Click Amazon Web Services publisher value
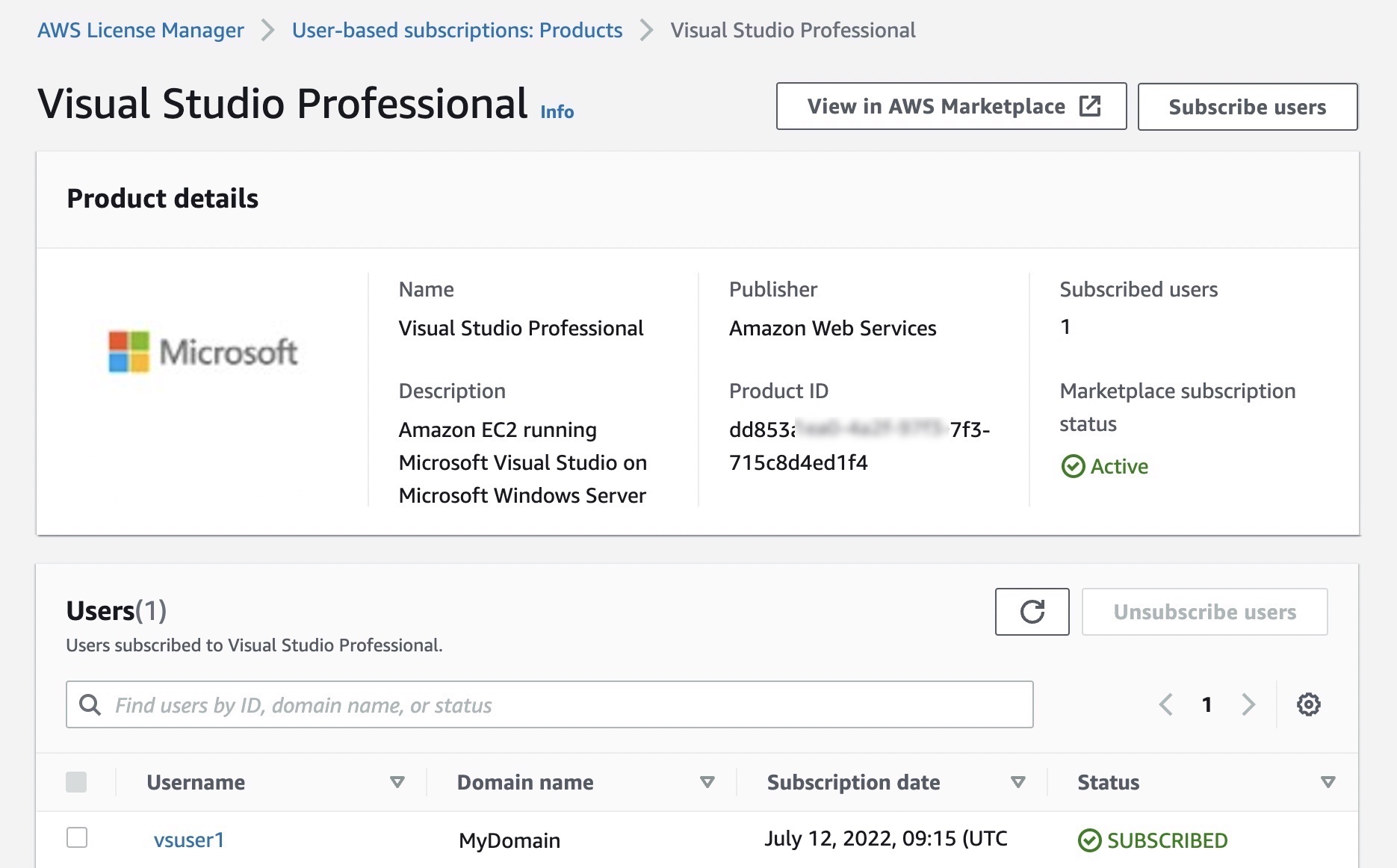Viewport: 1397px width, 868px height. (x=832, y=328)
